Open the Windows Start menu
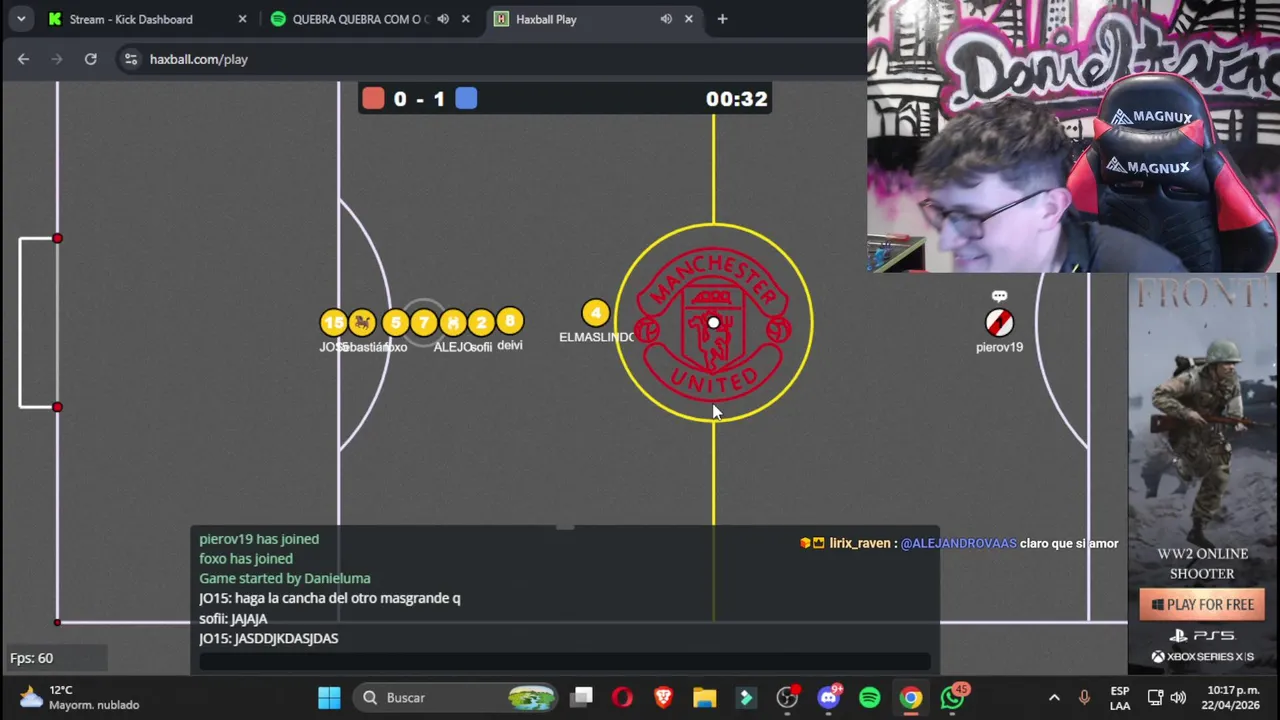This screenshot has height=720, width=1280. (x=329, y=697)
